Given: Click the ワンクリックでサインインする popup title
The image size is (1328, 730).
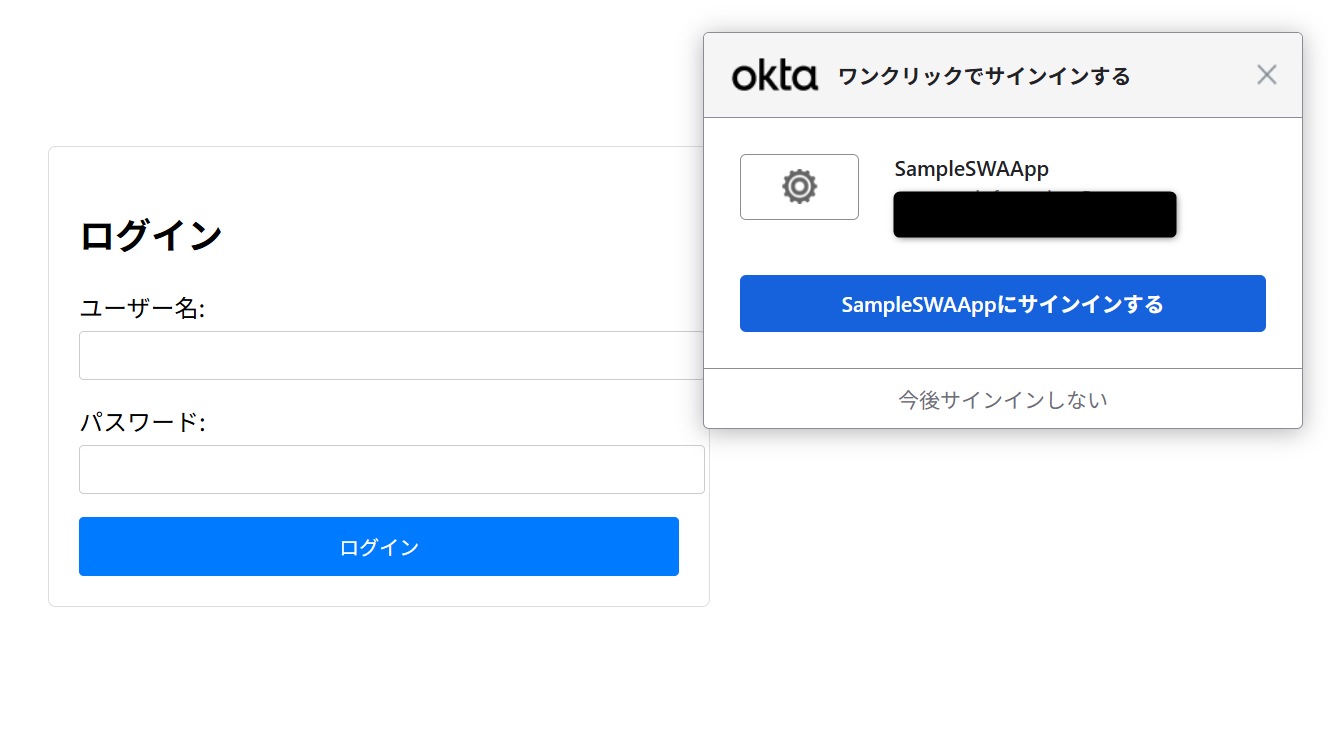Looking at the screenshot, I should pyautogui.click(x=983, y=77).
